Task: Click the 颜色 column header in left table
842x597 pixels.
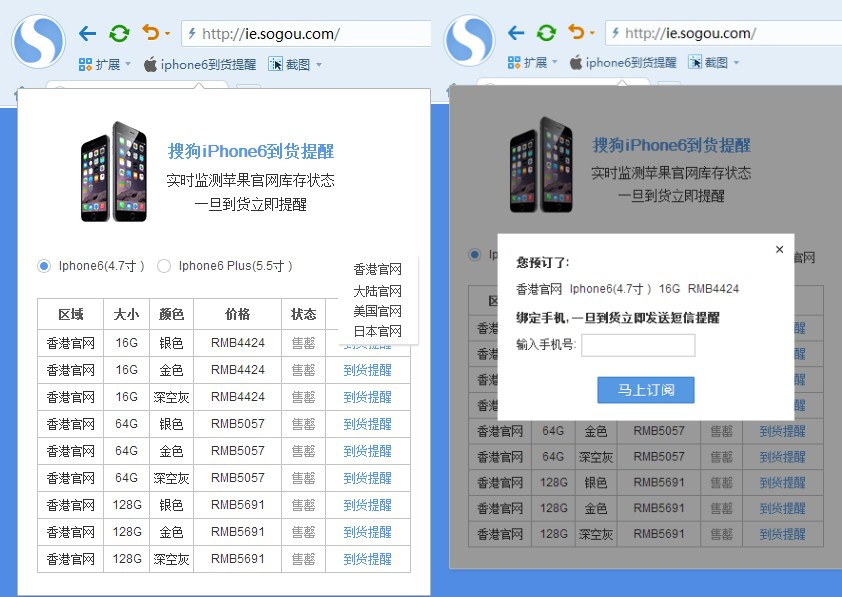Action: click(171, 314)
